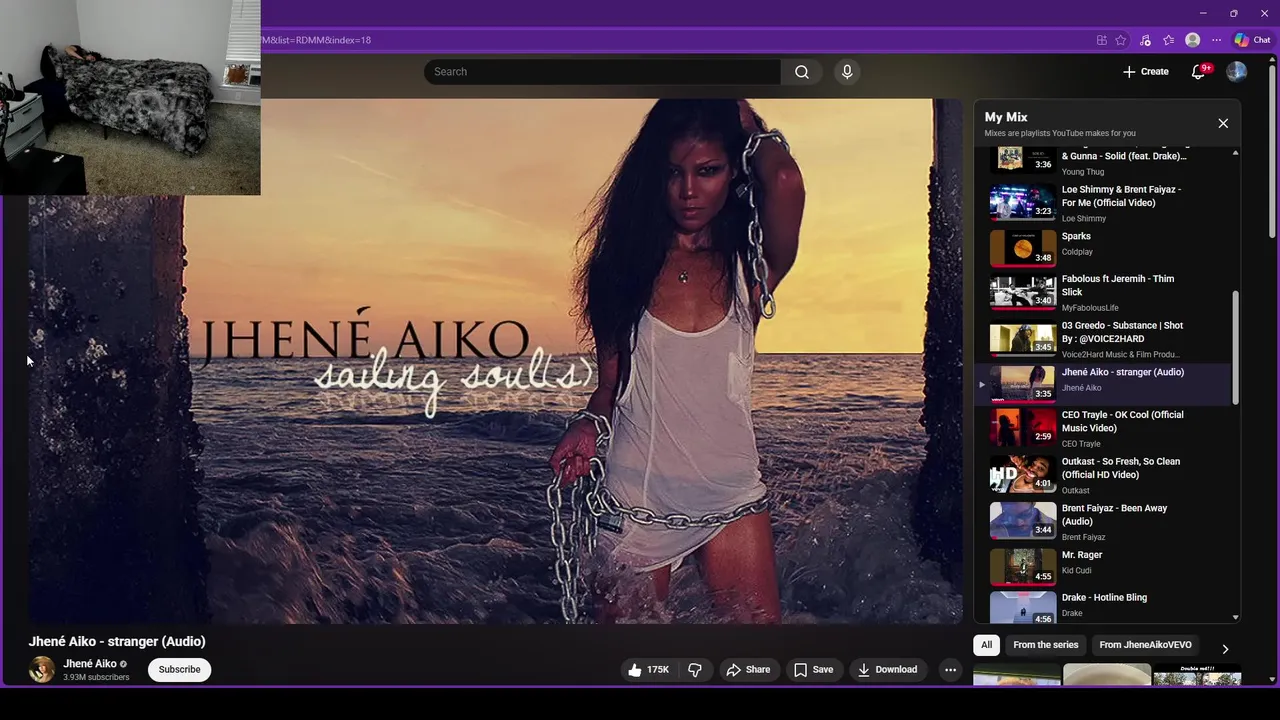
Task: Close the My Mix playlist panel
Action: click(x=1223, y=123)
